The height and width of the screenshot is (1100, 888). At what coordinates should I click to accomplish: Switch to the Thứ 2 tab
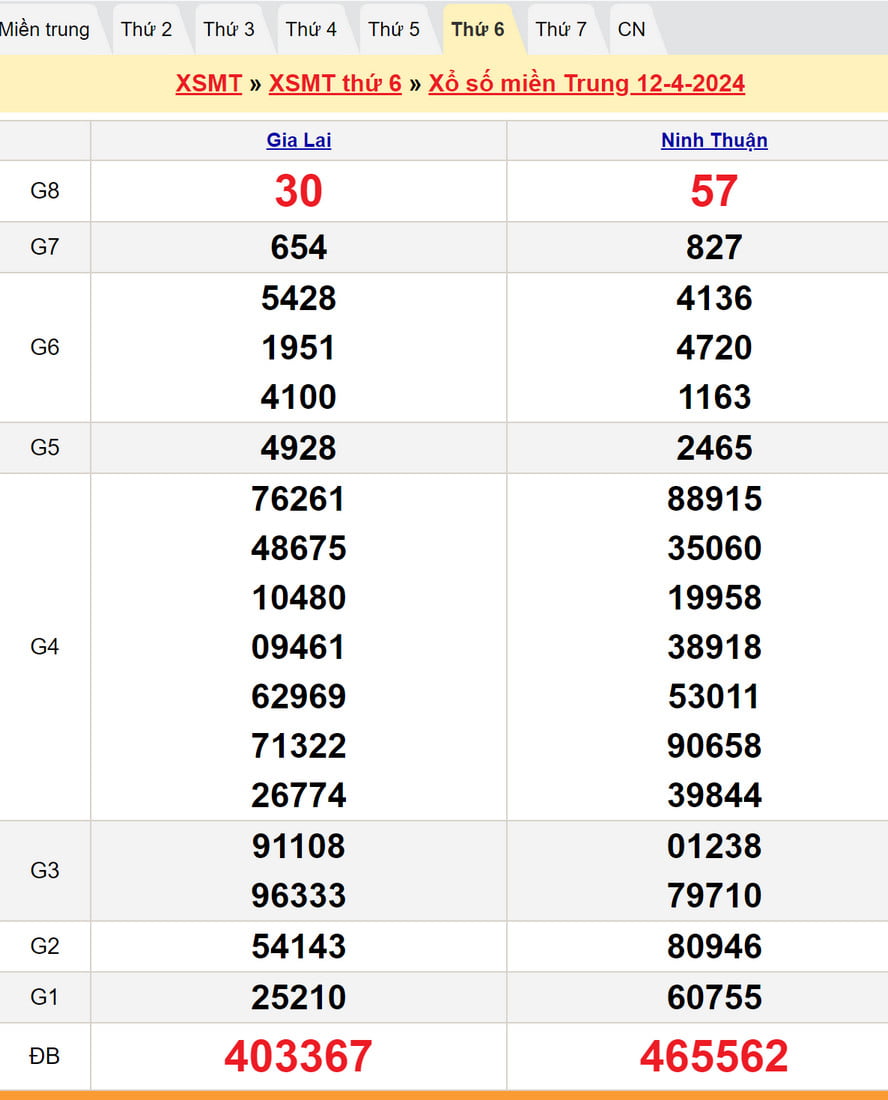tap(146, 29)
